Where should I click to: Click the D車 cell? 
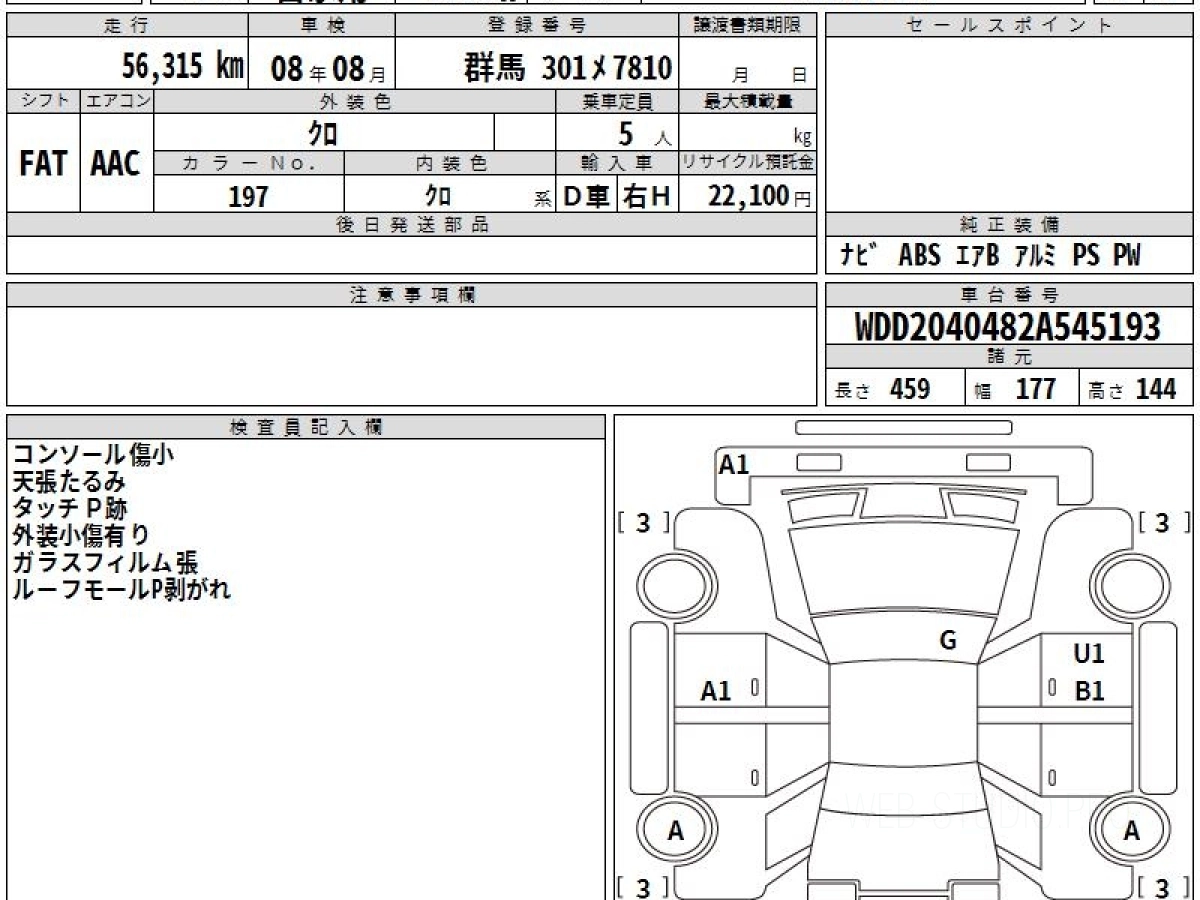pos(587,196)
